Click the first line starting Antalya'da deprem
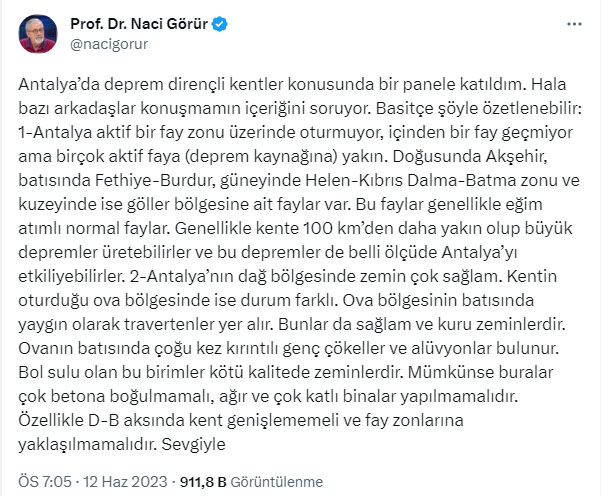 (x=292, y=85)
